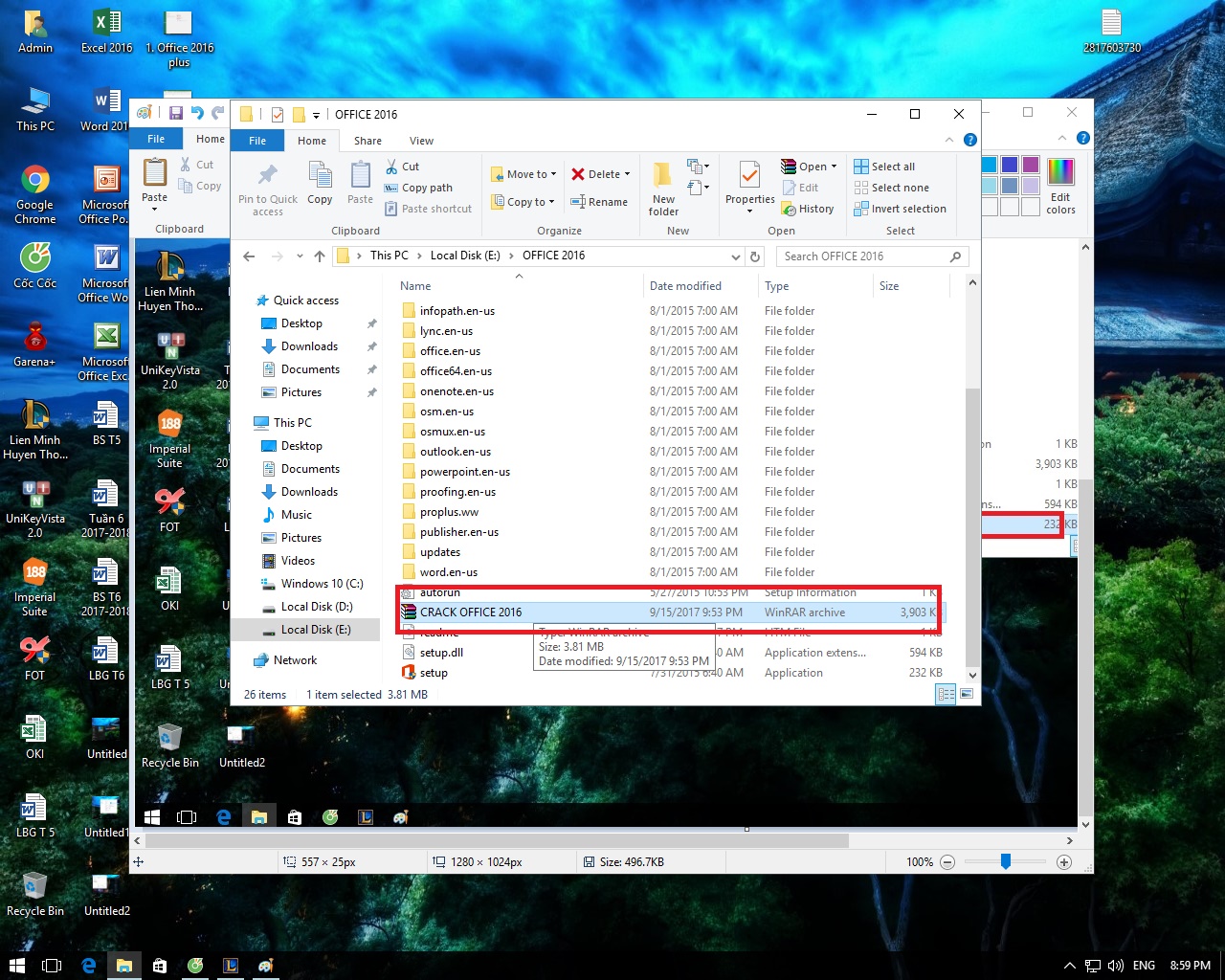Open Local Disk (D:) in navigation pane
1225x980 pixels.
tap(317, 607)
